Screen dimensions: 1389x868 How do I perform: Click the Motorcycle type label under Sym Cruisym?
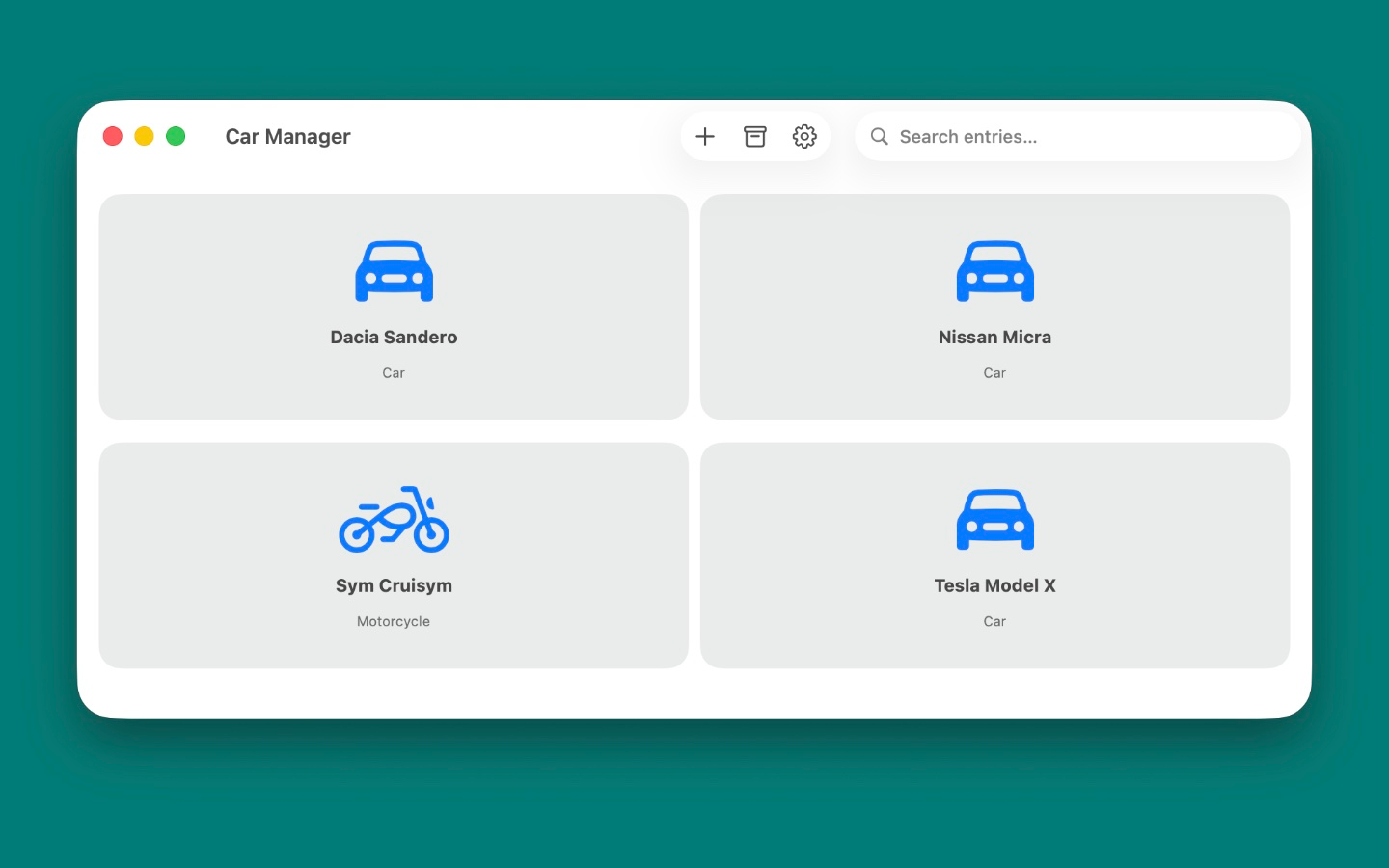click(x=394, y=622)
